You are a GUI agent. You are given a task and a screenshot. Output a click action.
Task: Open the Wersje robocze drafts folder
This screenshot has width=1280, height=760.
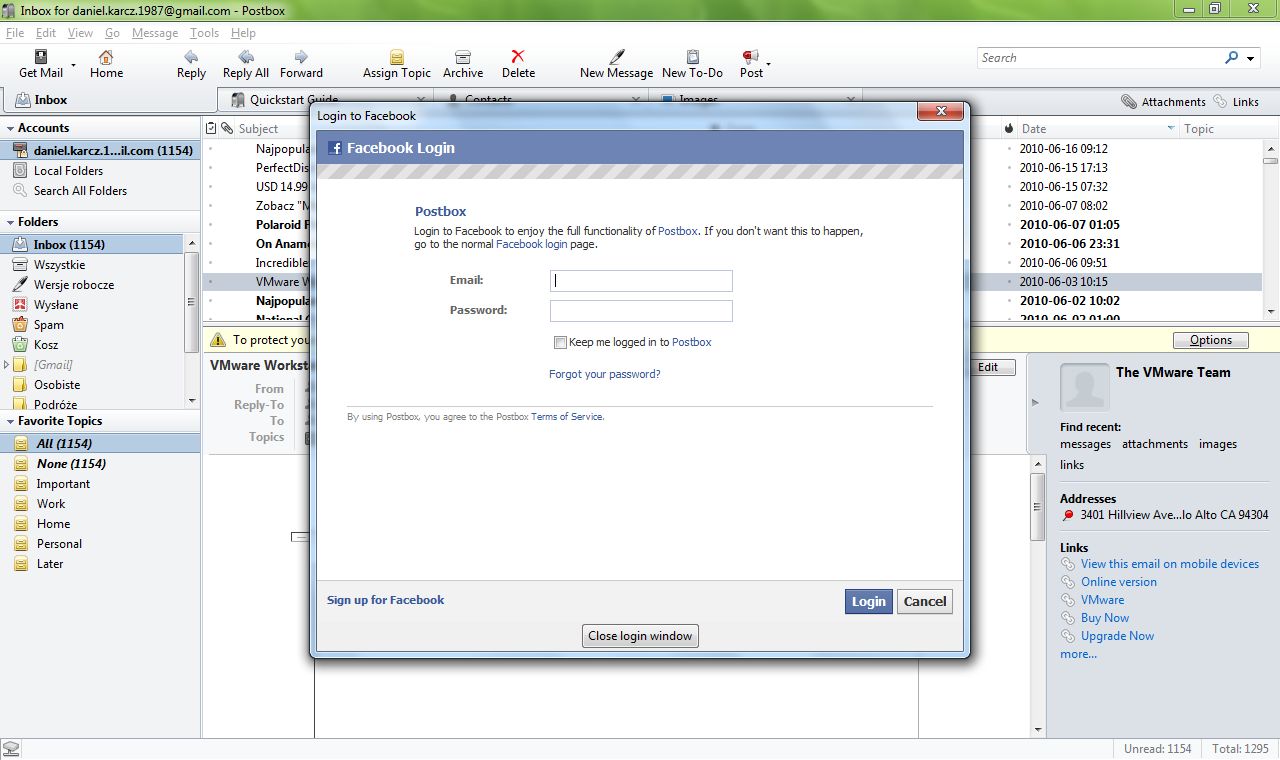click(x=74, y=285)
